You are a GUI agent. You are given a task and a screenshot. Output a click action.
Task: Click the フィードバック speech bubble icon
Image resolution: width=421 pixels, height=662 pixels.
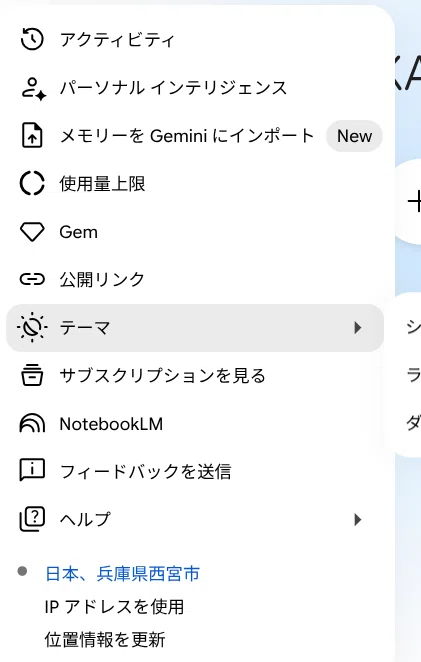coord(32,470)
